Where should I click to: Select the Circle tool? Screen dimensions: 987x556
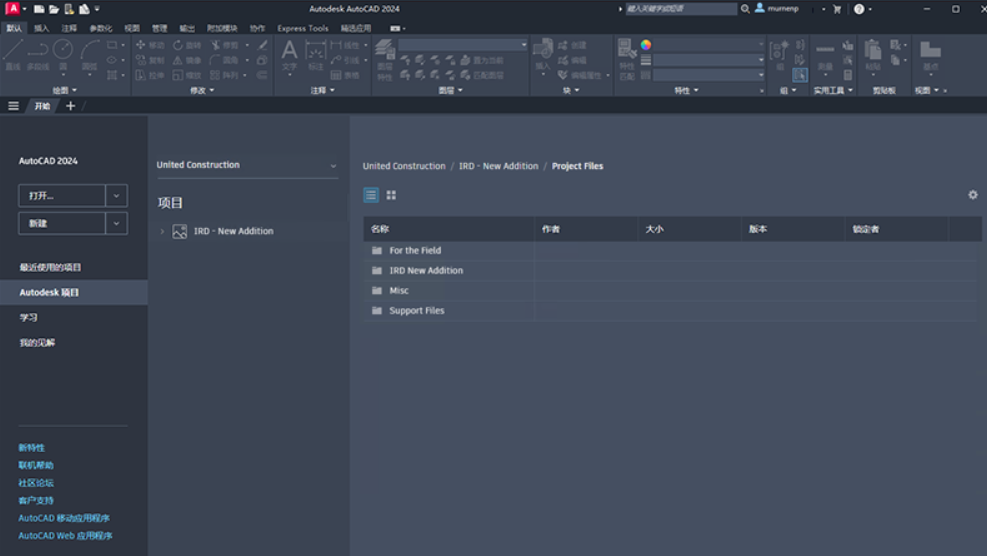(63, 54)
